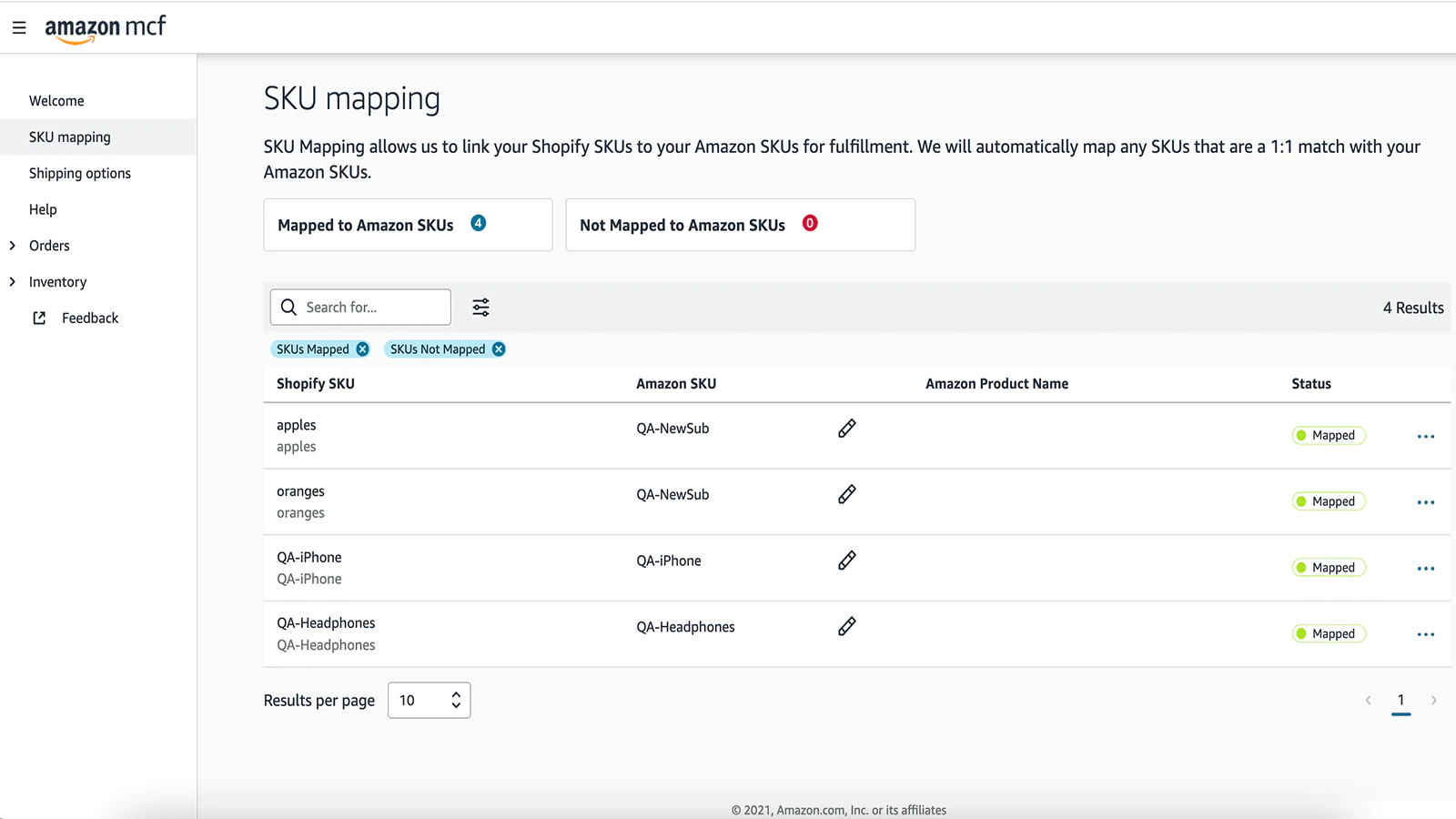This screenshot has width=1456, height=819.
Task: Open the Orders section label
Action: [49, 246]
